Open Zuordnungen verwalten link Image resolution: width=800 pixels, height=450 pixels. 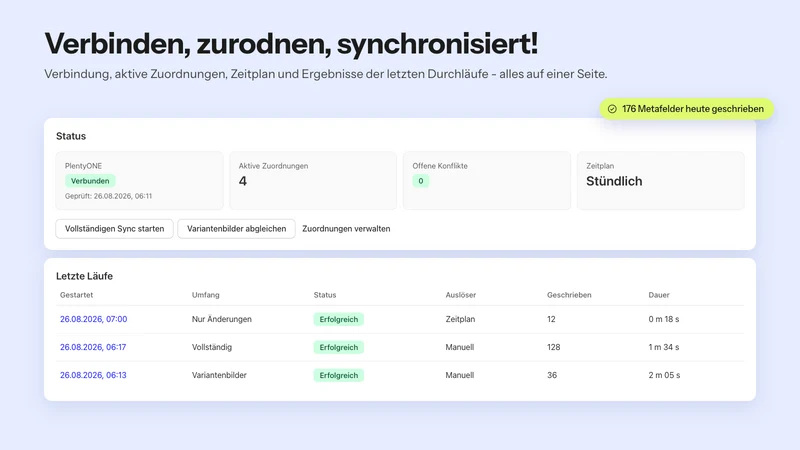tap(346, 229)
